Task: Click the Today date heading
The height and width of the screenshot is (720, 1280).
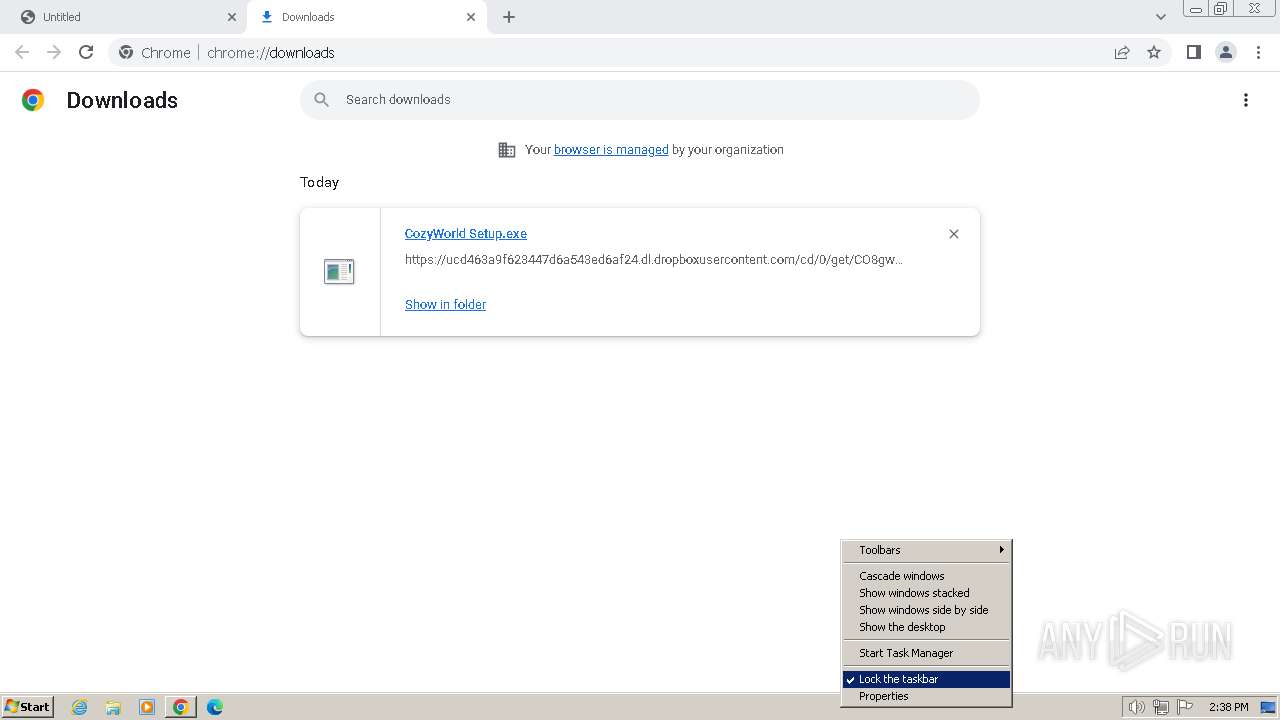Action: 319,182
